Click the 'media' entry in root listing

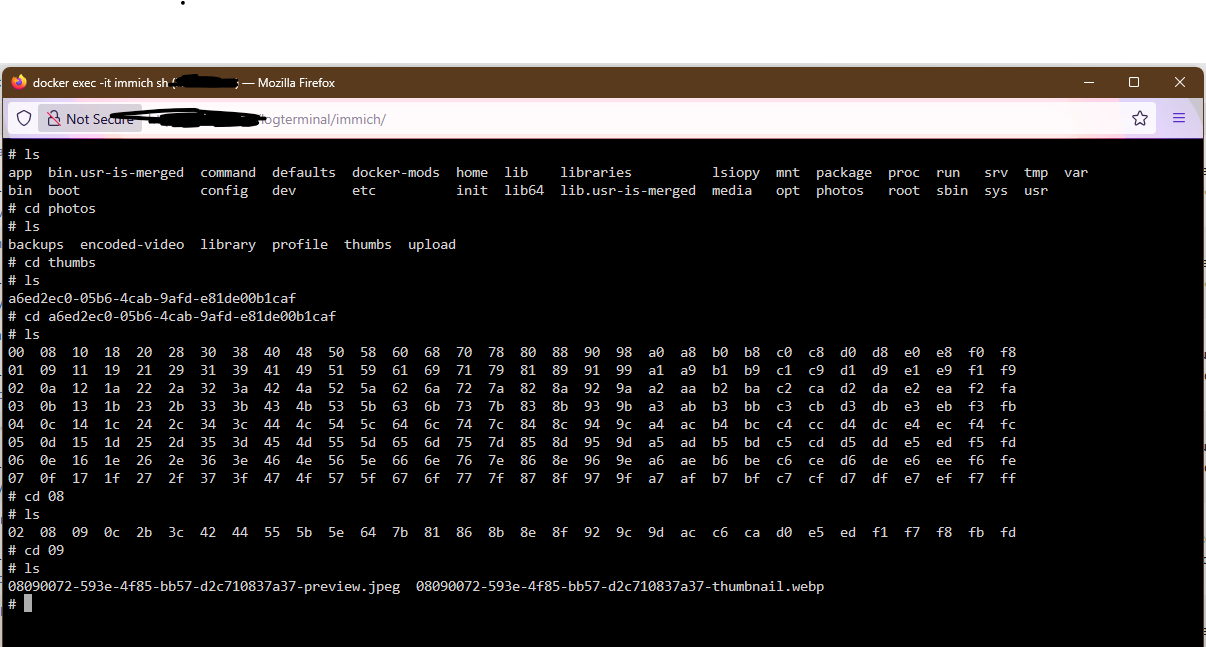[x=732, y=191]
